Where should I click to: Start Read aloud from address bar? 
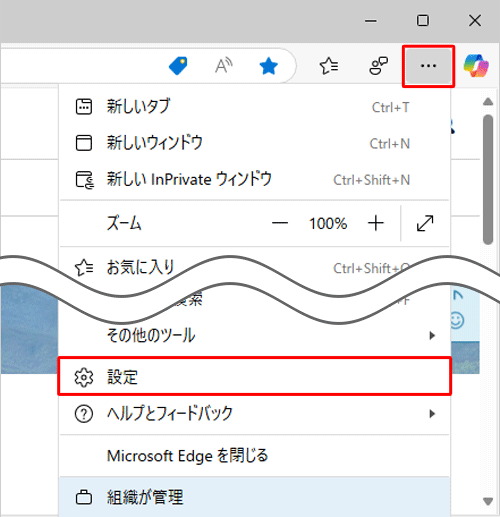(x=223, y=66)
